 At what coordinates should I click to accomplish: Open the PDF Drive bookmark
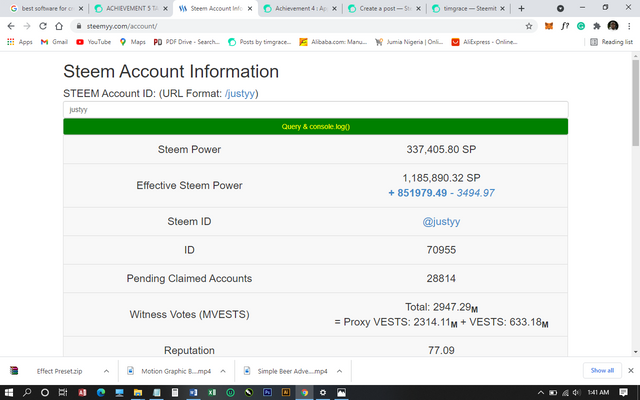point(187,42)
